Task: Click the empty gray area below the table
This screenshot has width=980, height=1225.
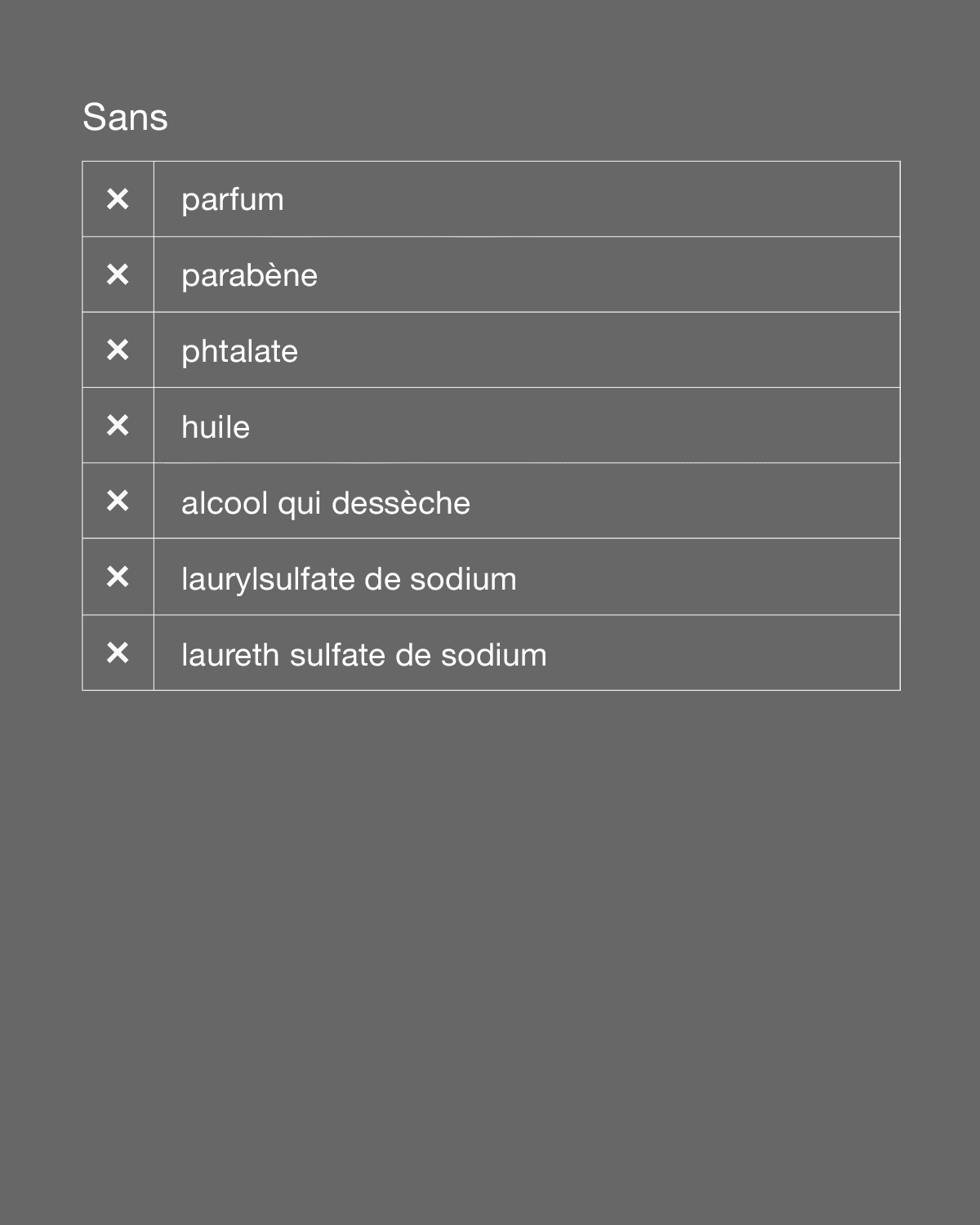Action: (x=490, y=939)
